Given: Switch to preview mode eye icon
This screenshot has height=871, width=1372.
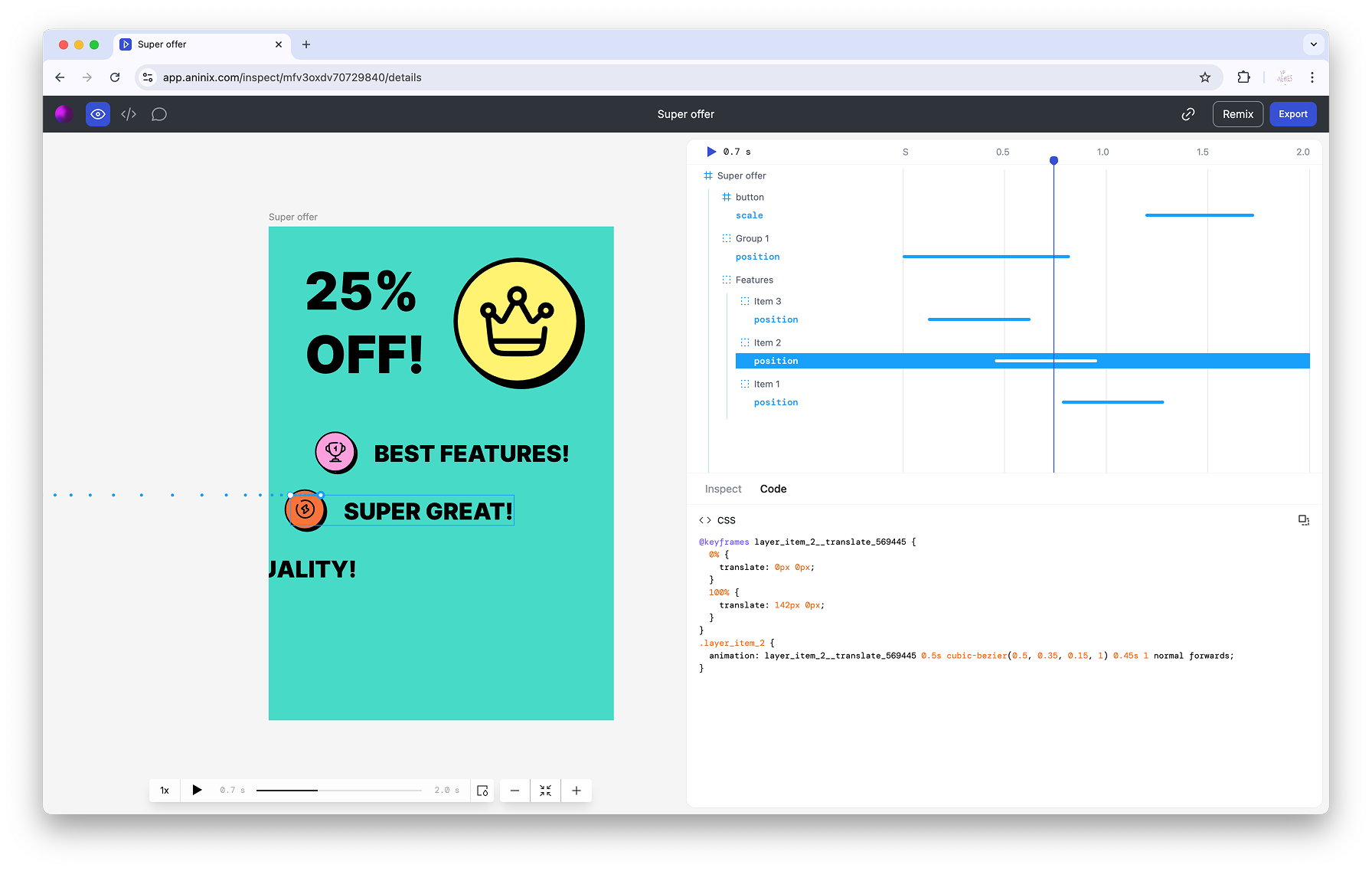Looking at the screenshot, I should [98, 114].
